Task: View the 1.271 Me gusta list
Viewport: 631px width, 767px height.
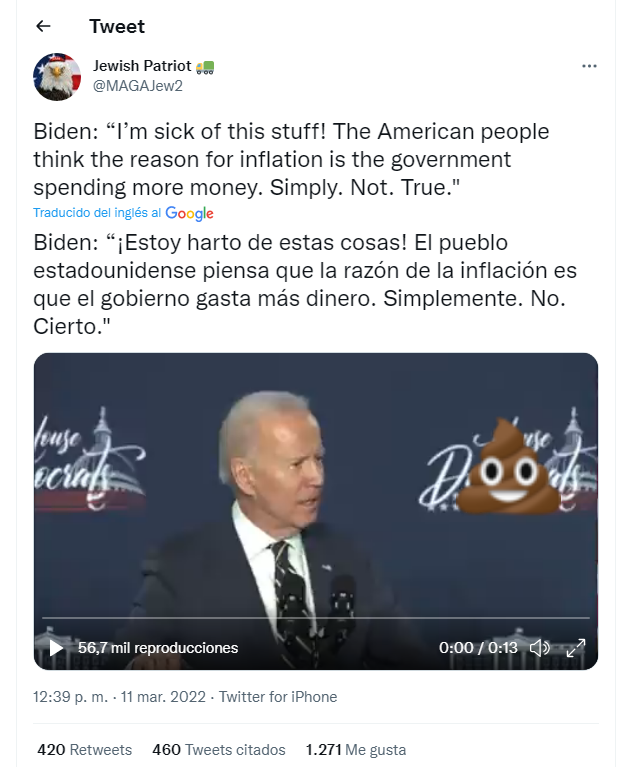Action: 356,749
